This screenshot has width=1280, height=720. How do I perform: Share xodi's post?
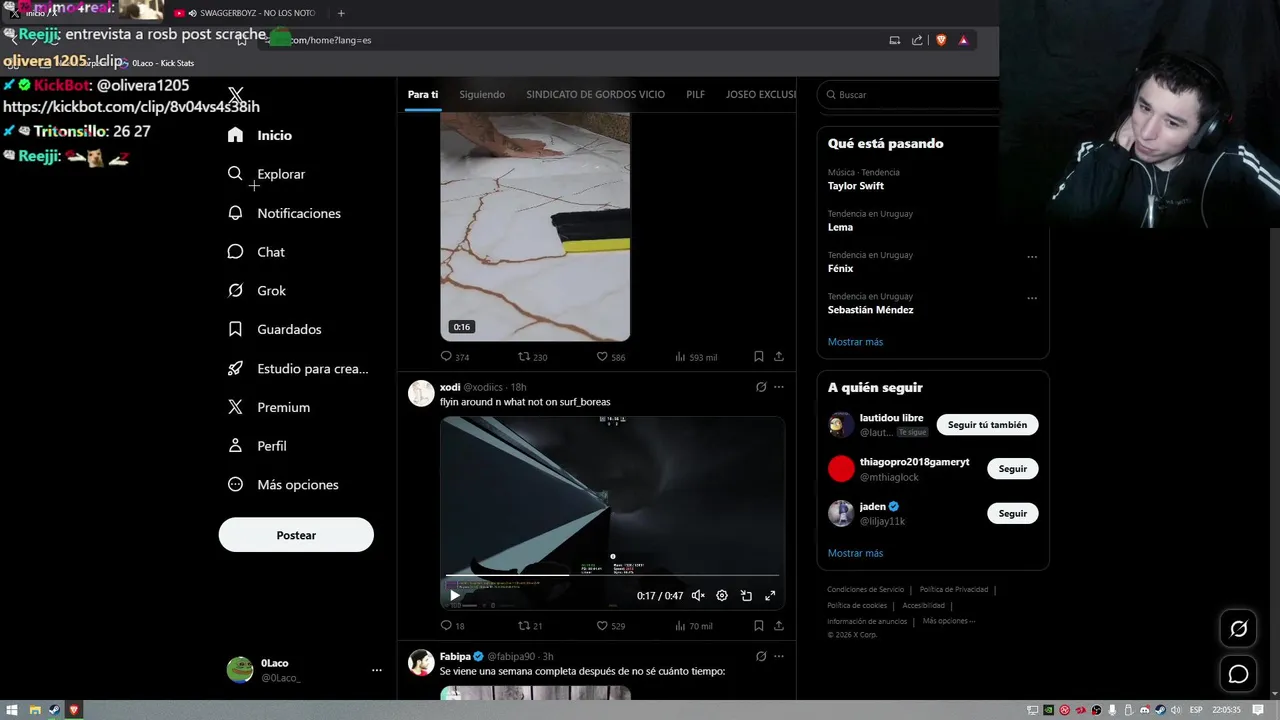779,626
